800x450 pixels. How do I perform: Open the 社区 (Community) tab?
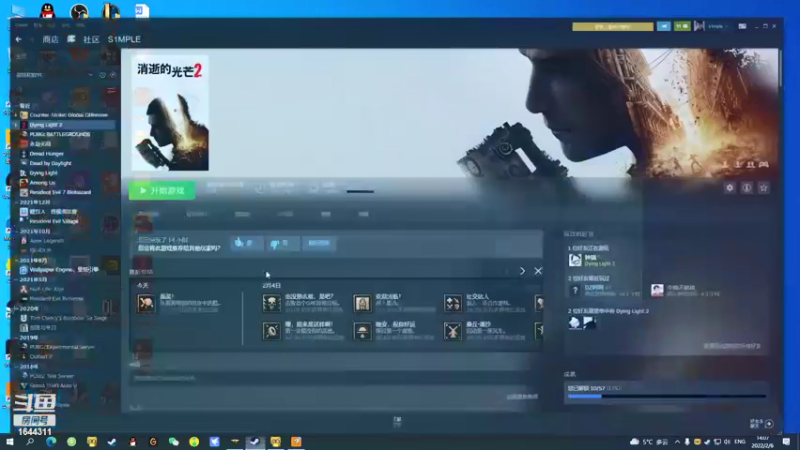[x=91, y=39]
